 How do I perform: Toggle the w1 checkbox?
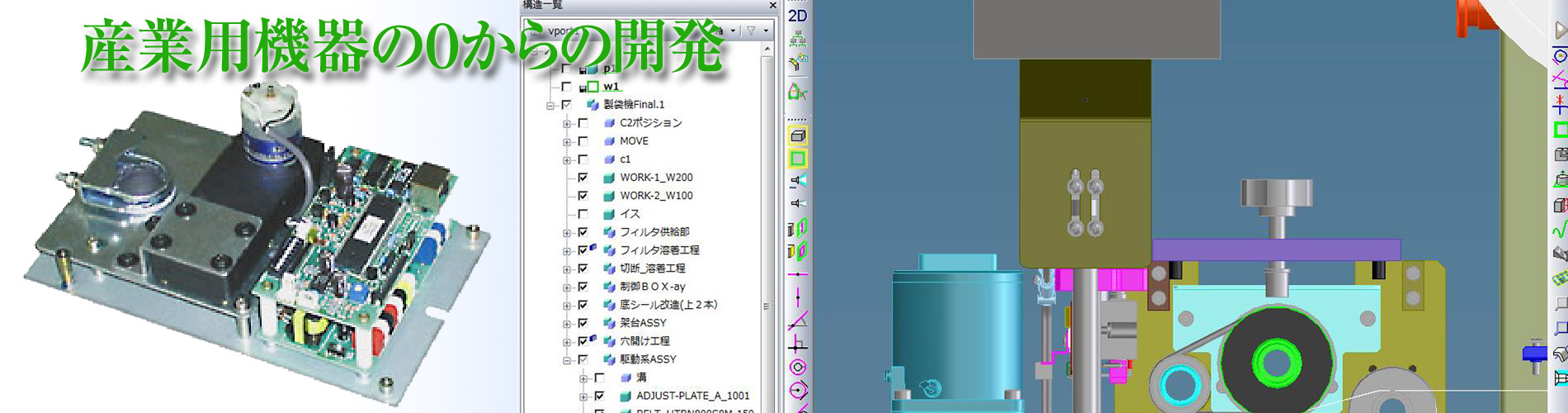(566, 86)
